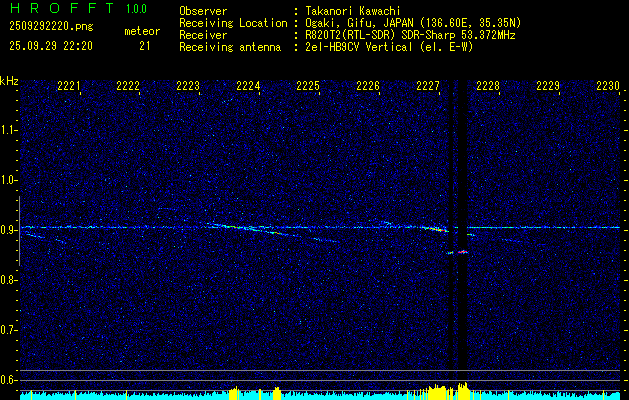Click the meteor label
This screenshot has width=629, height=400.
click(x=142, y=31)
